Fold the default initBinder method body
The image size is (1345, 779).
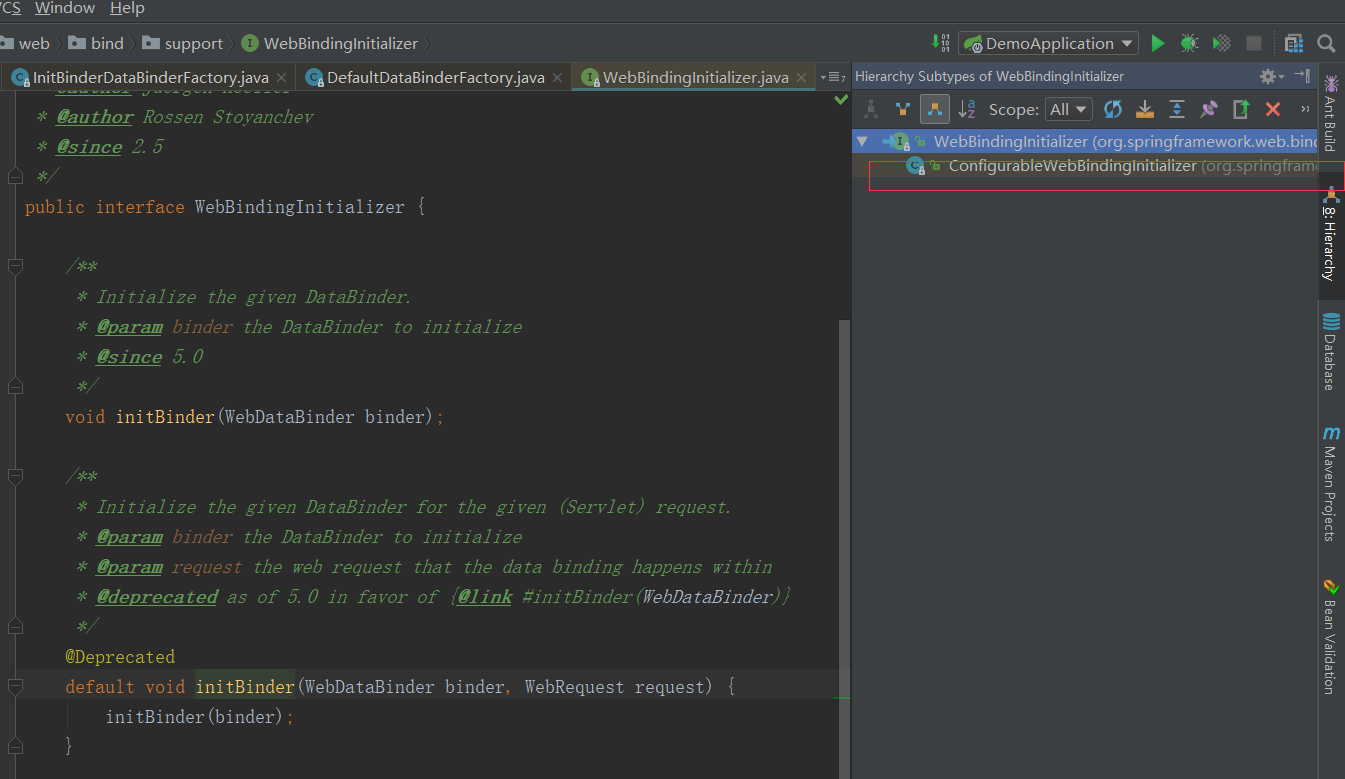point(14,687)
